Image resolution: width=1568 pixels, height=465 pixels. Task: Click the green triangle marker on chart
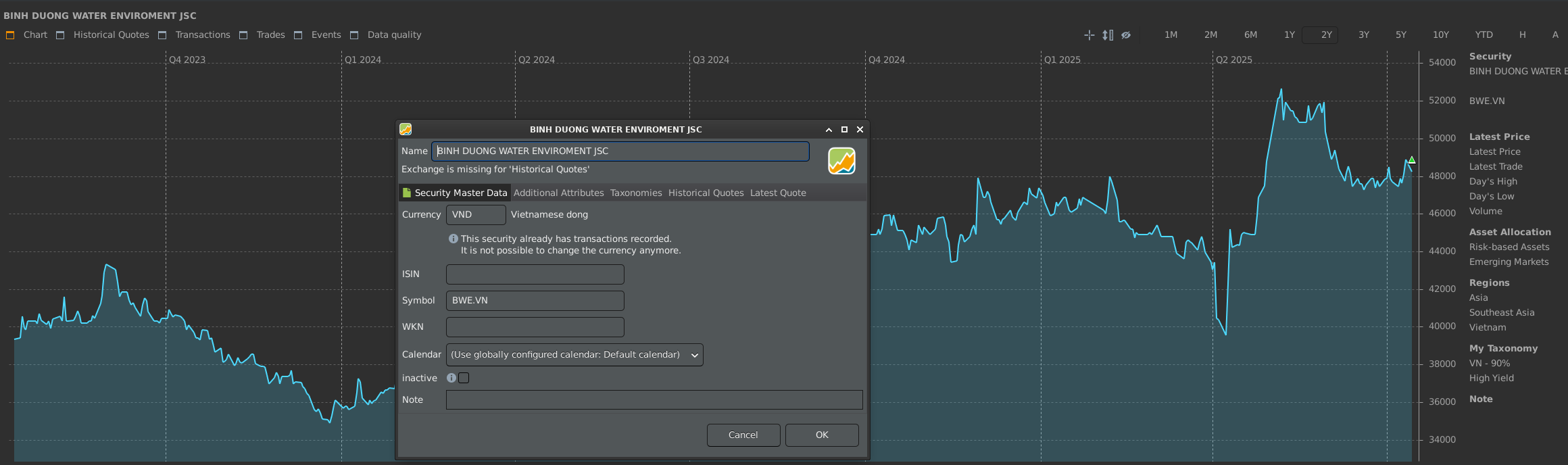[x=1412, y=160]
